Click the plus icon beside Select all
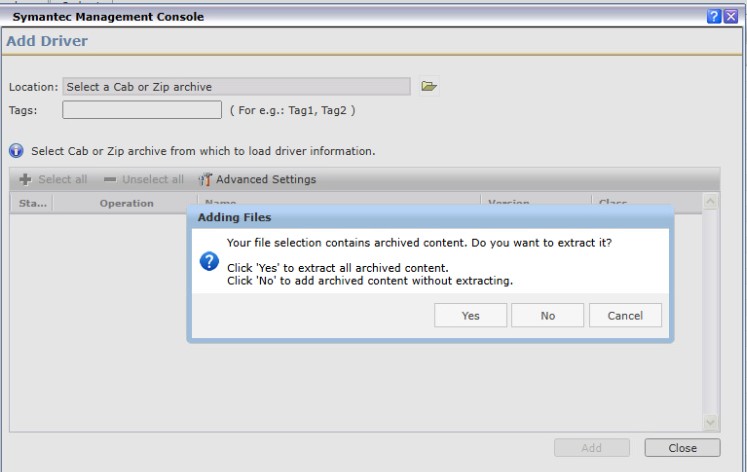747x472 pixels. [25, 180]
